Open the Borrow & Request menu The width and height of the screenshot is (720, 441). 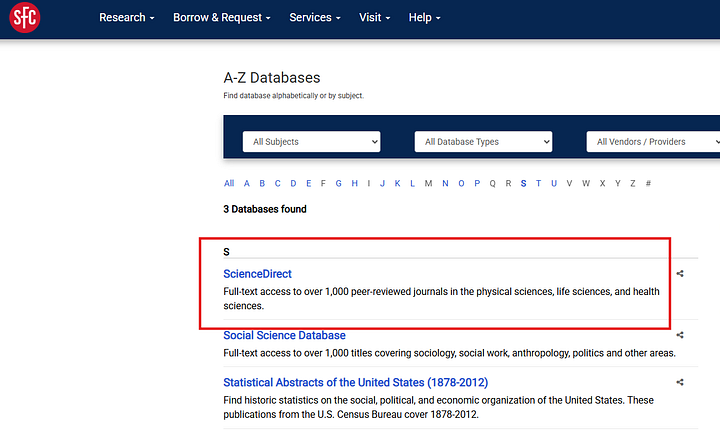point(222,17)
